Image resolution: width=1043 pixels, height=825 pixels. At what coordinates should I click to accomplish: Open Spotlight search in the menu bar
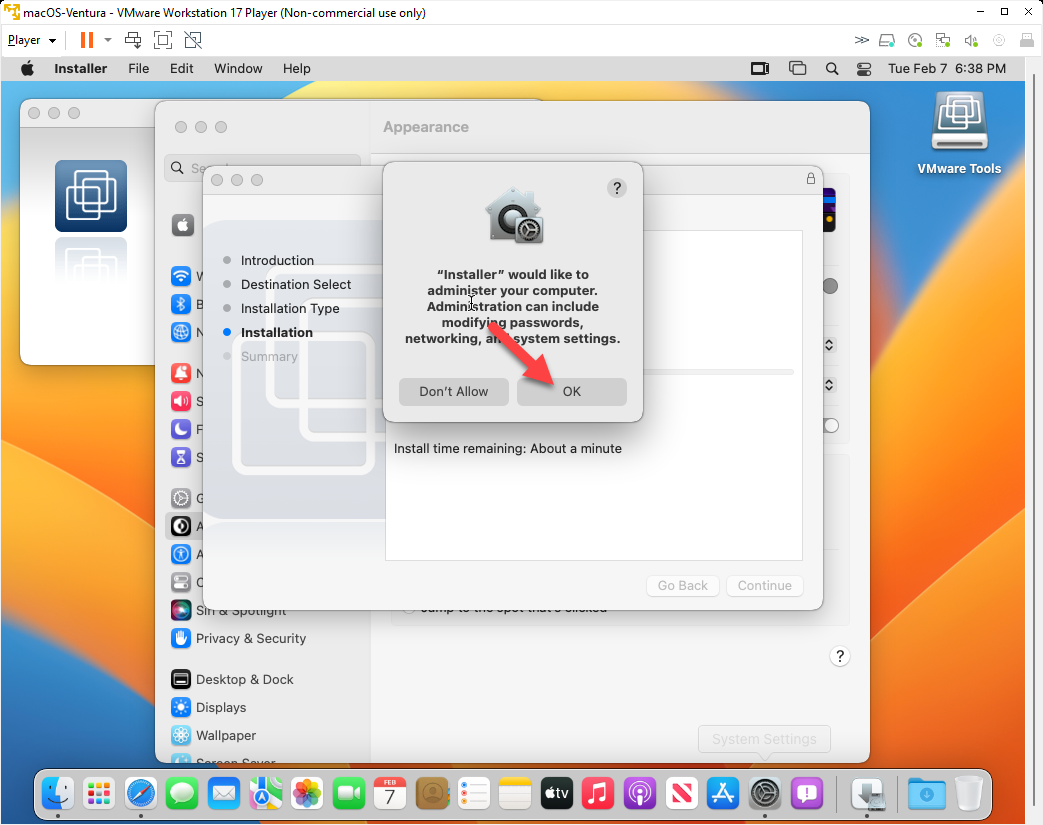point(832,69)
